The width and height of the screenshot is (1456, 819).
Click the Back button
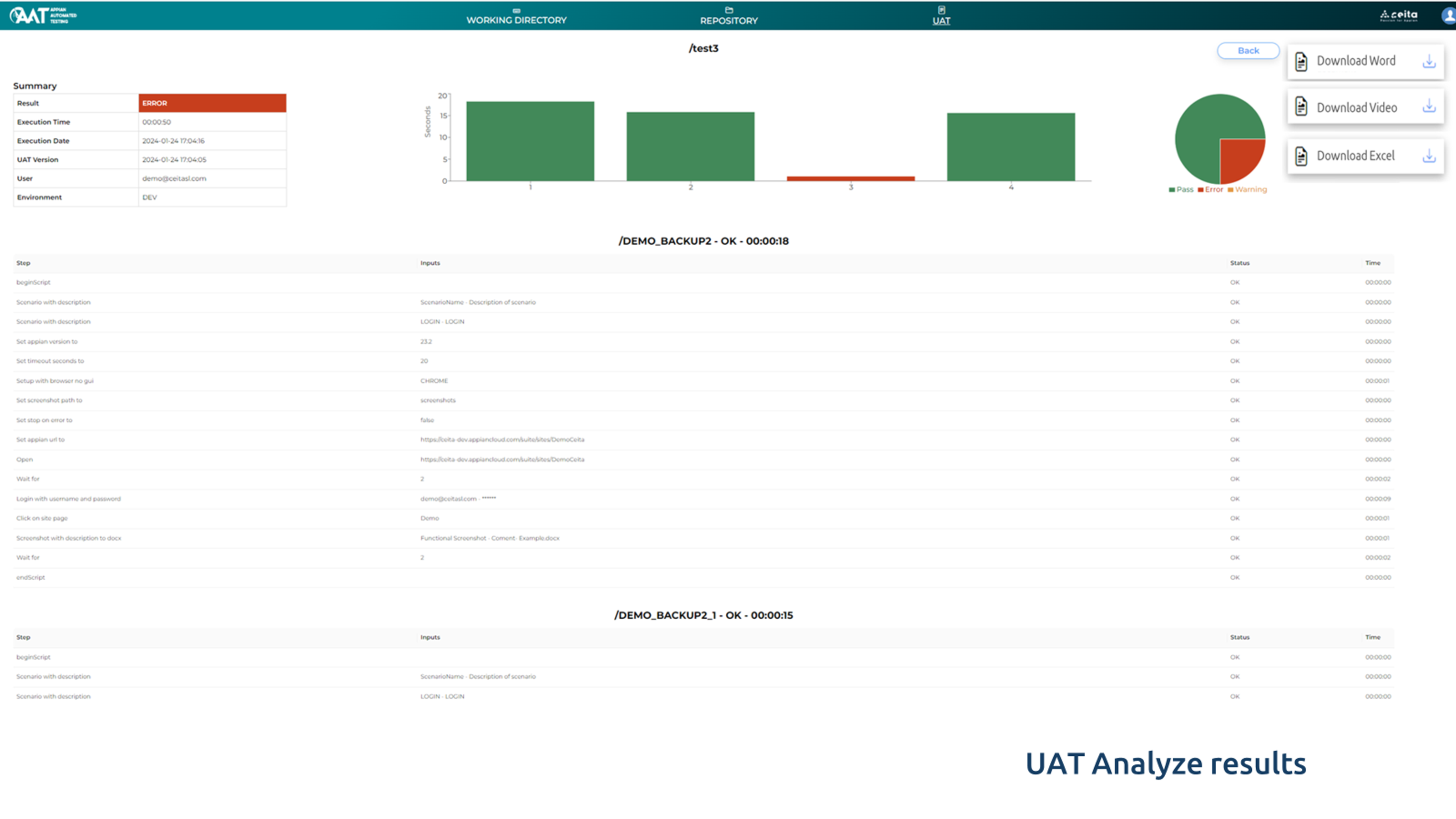(x=1248, y=51)
